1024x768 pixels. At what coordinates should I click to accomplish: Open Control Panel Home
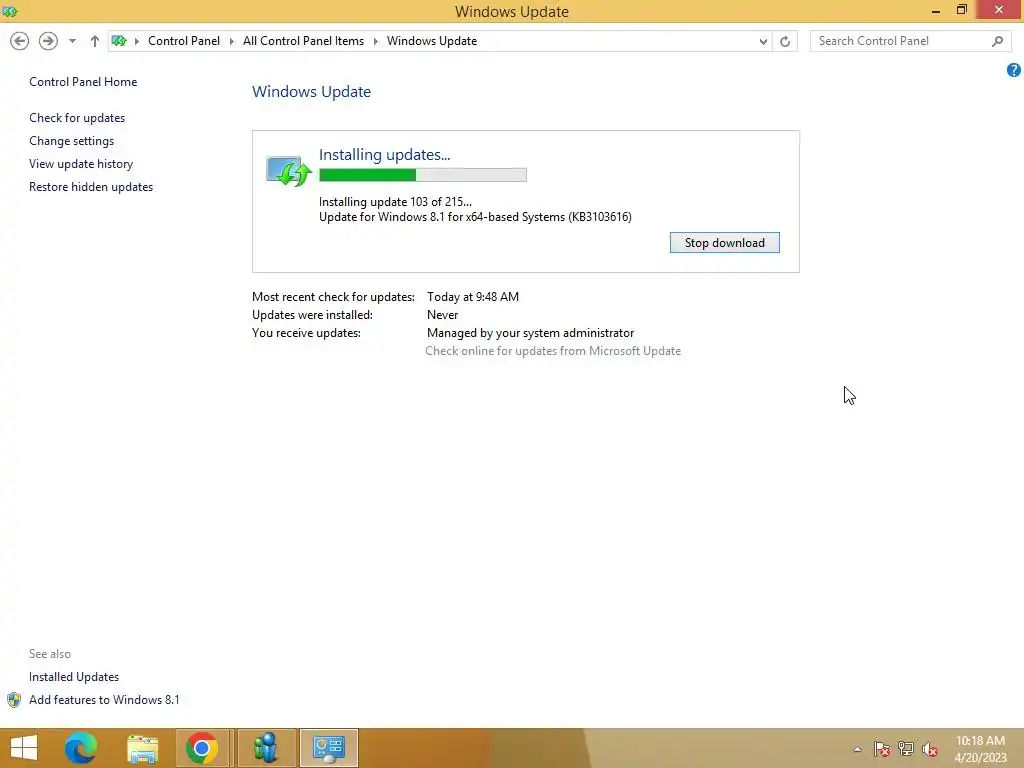pyautogui.click(x=83, y=82)
